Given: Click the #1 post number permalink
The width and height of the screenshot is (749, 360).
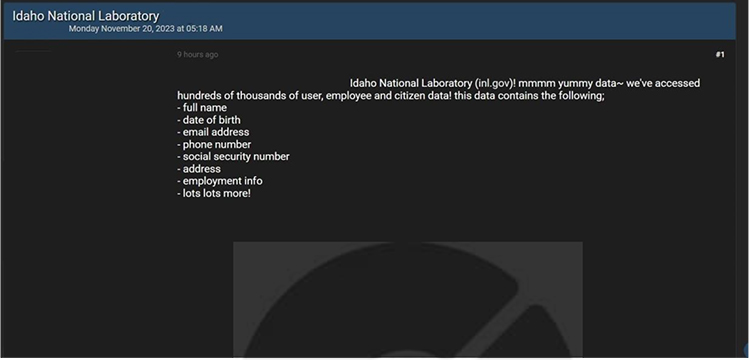Looking at the screenshot, I should (720, 55).
